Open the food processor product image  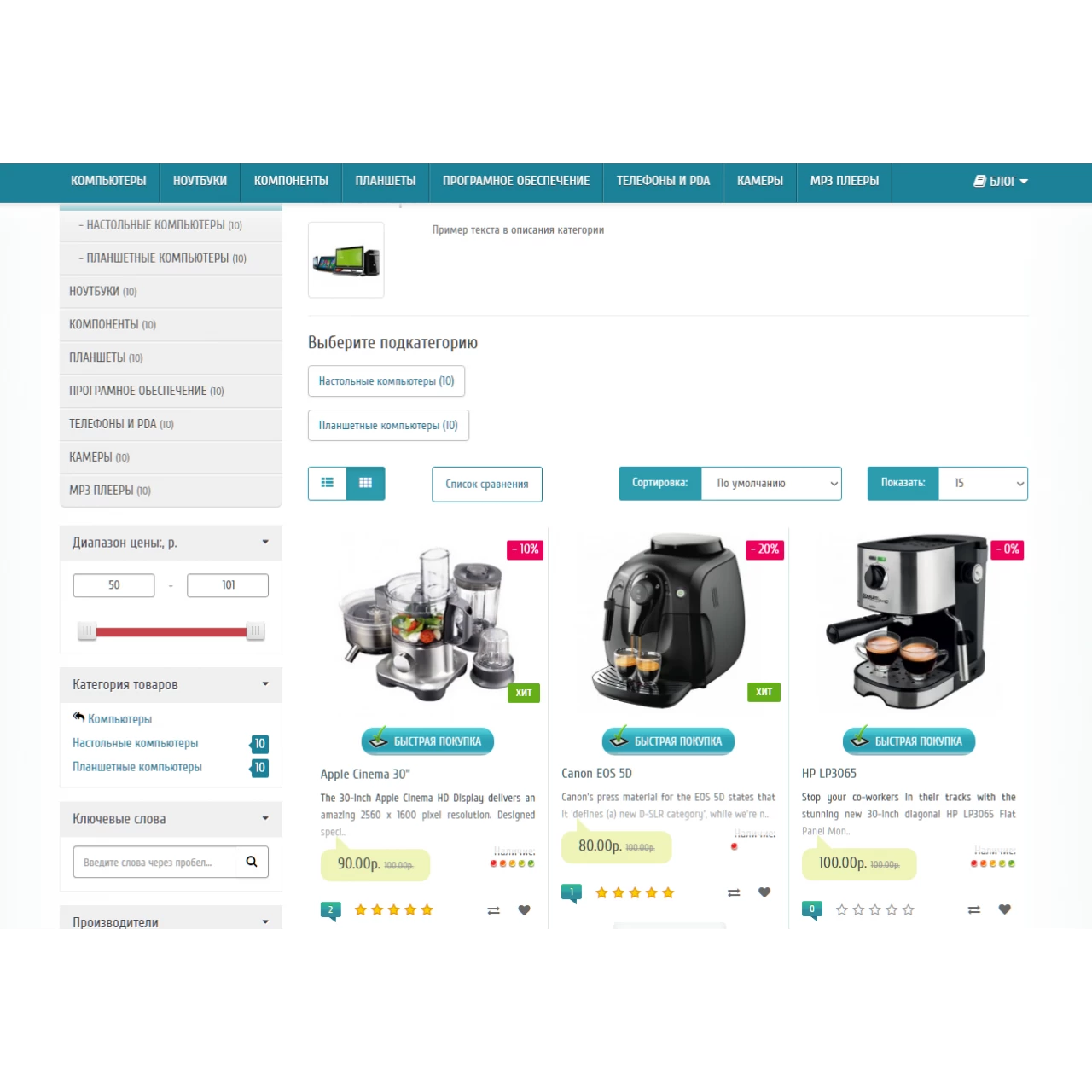pyautogui.click(x=427, y=623)
